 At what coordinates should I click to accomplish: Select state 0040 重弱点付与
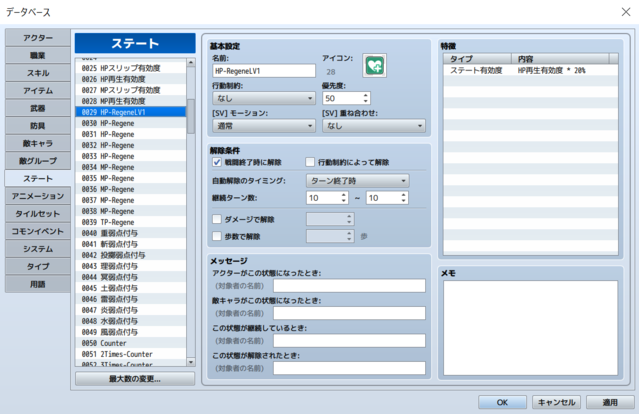(131, 233)
